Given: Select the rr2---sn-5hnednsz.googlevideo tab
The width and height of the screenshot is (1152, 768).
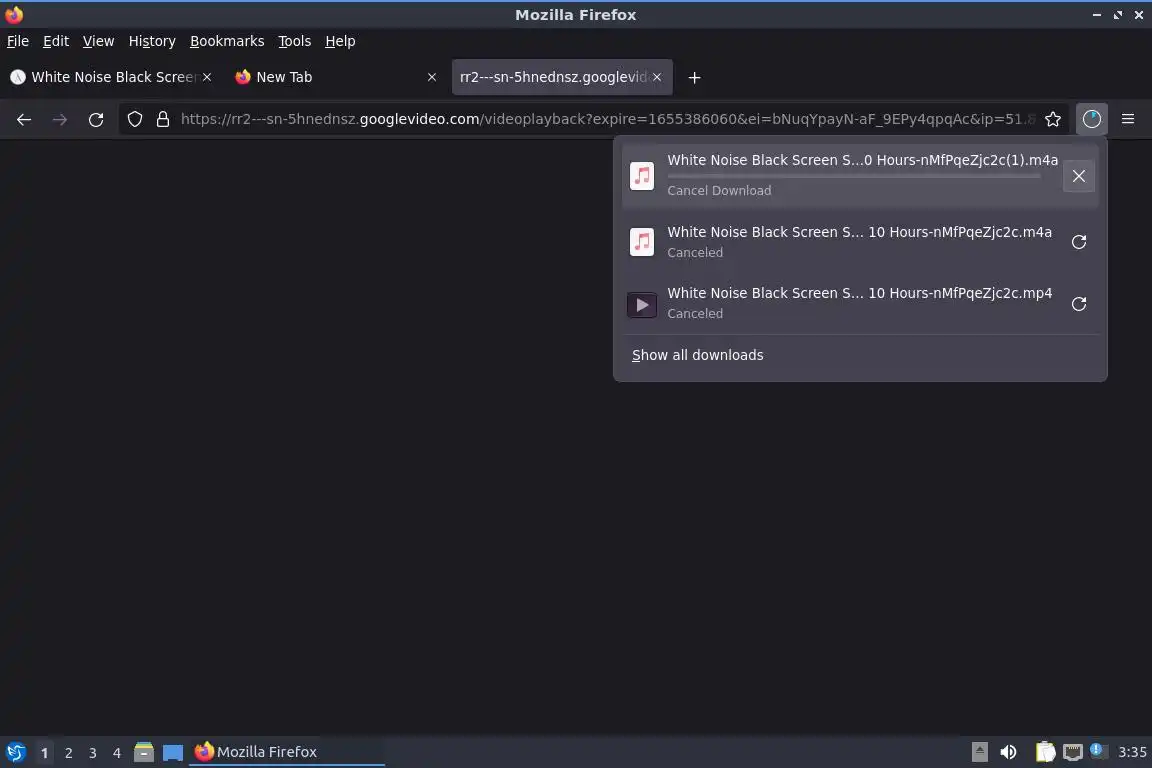Looking at the screenshot, I should pos(562,77).
